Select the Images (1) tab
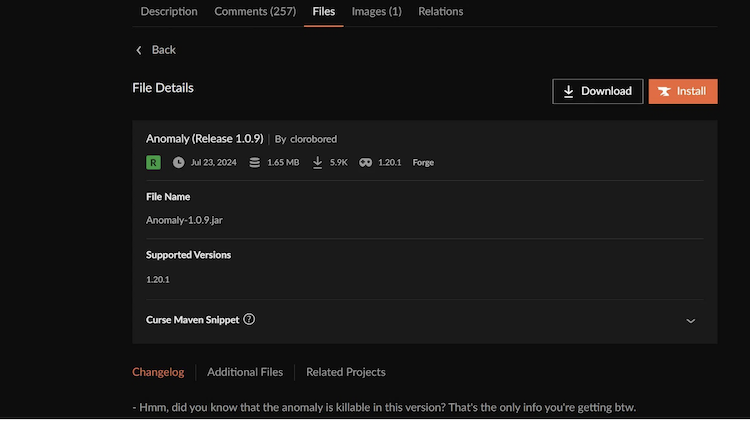Image resolution: width=750 pixels, height=421 pixels. tap(376, 12)
